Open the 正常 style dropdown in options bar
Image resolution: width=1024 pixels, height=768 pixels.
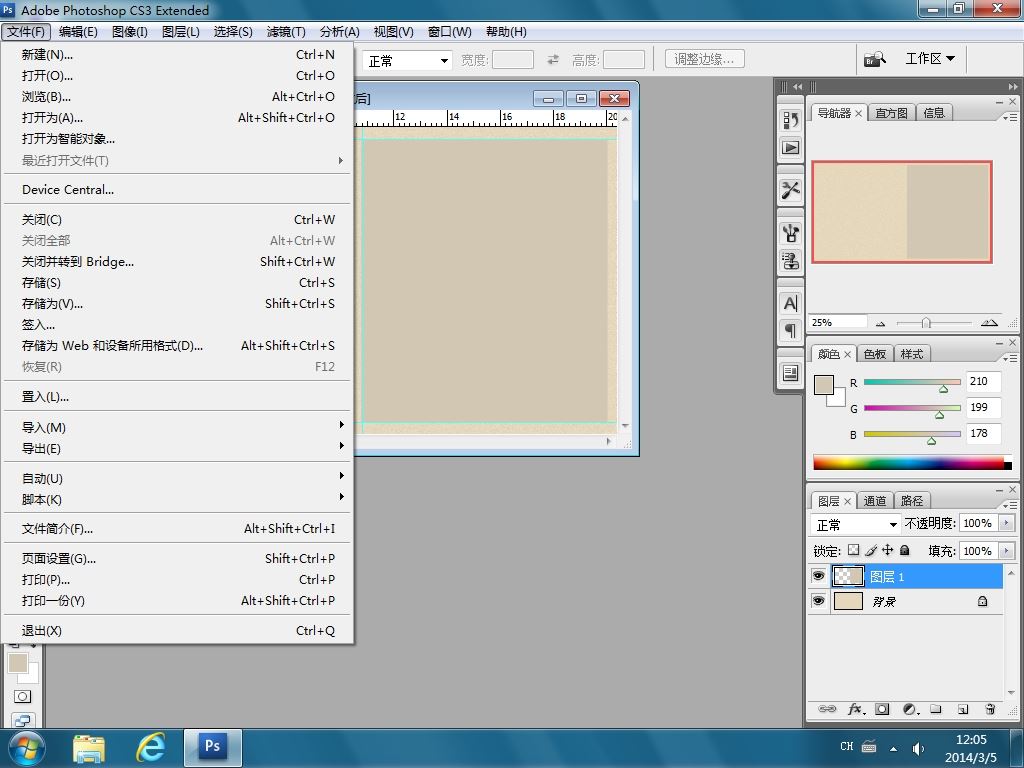tap(408, 61)
